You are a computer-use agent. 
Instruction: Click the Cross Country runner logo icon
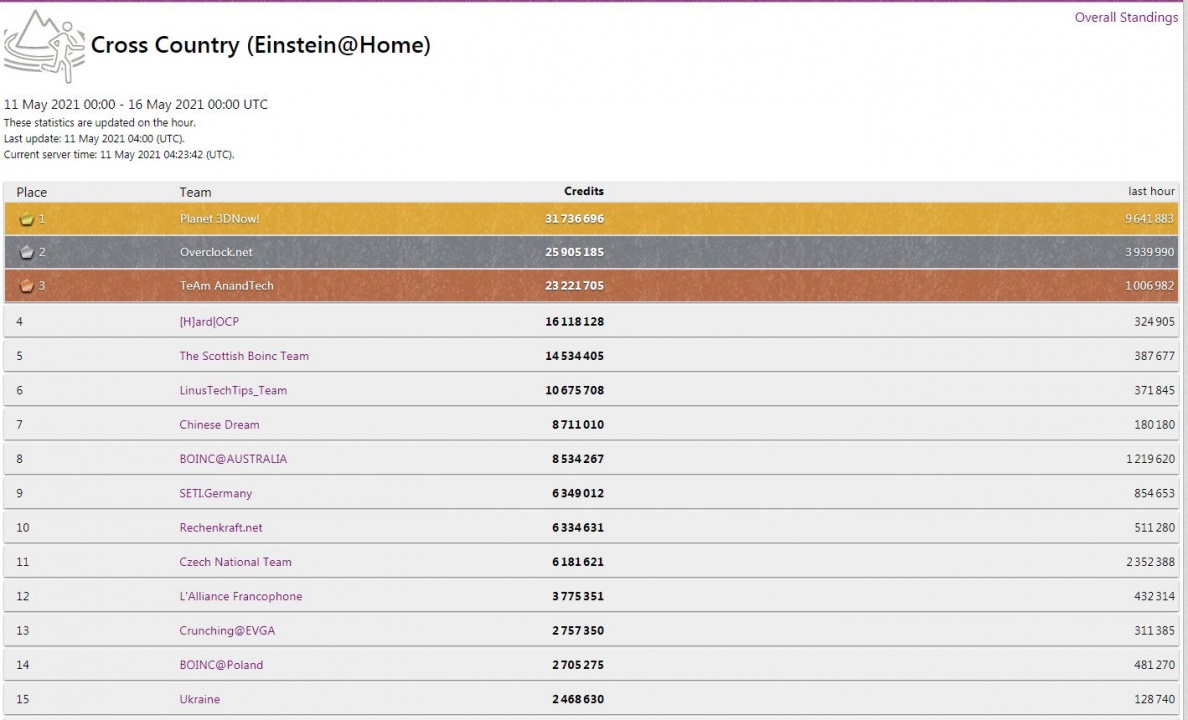44,46
